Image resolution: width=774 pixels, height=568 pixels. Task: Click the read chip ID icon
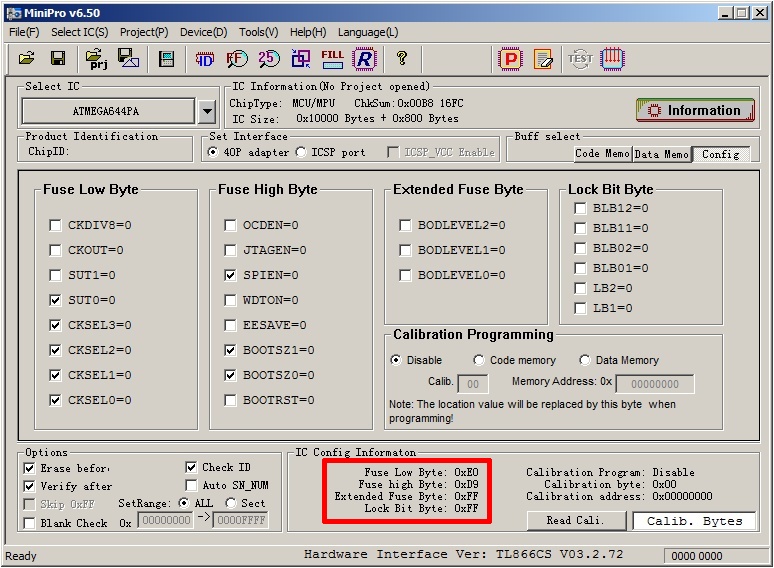pyautogui.click(x=204, y=59)
